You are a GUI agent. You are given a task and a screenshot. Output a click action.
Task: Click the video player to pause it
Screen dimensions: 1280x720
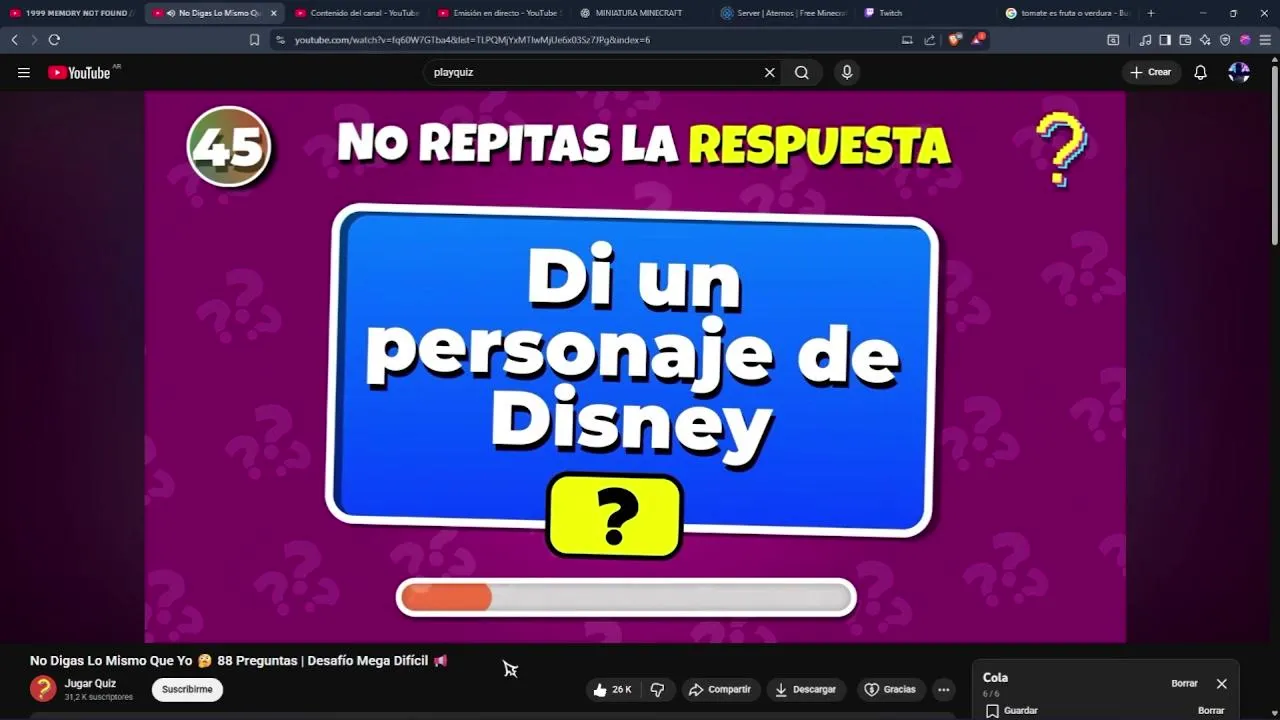pos(635,367)
